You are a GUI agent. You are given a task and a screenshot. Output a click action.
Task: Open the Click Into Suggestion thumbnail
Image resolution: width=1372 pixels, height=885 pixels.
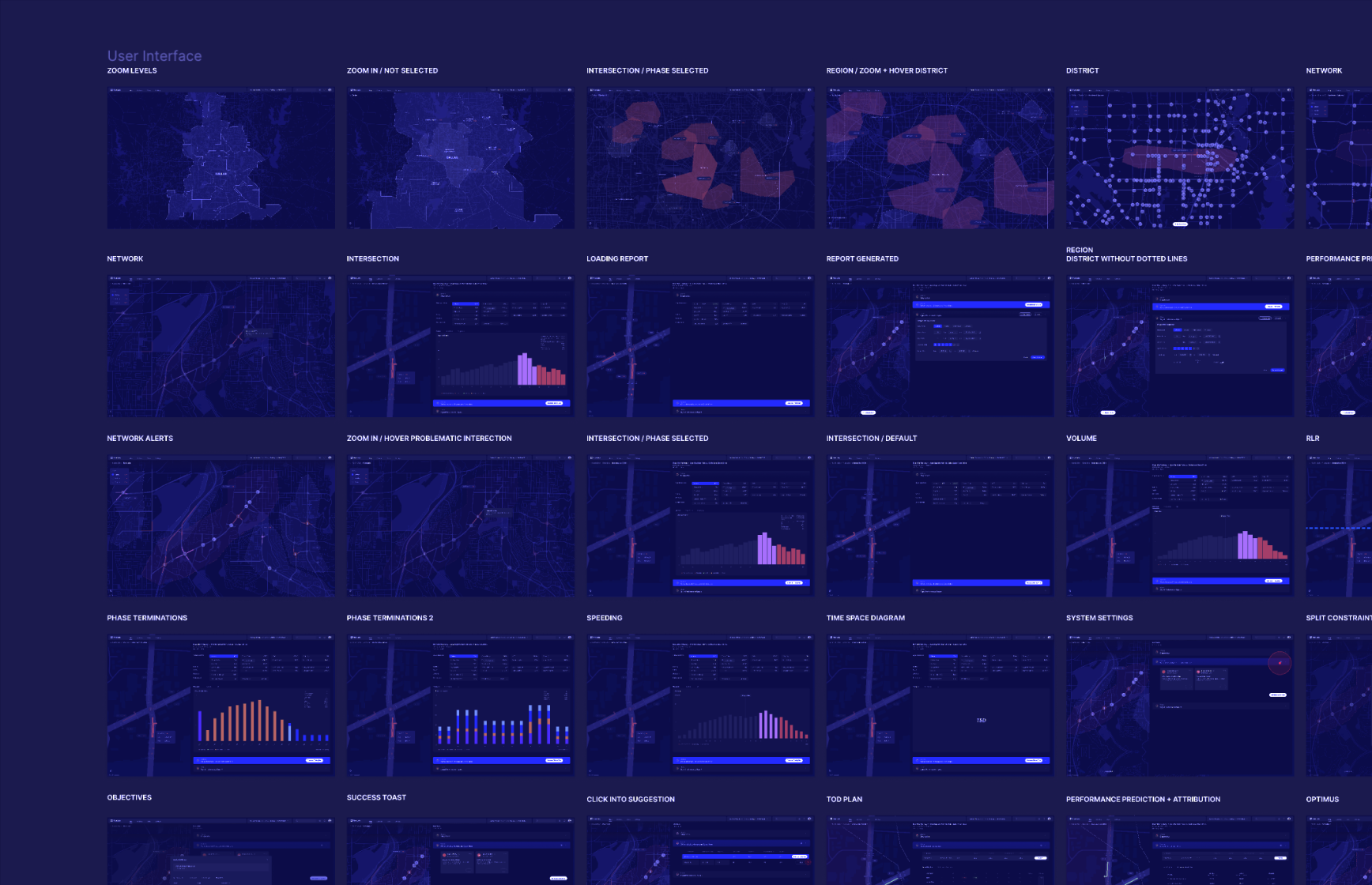[700, 850]
